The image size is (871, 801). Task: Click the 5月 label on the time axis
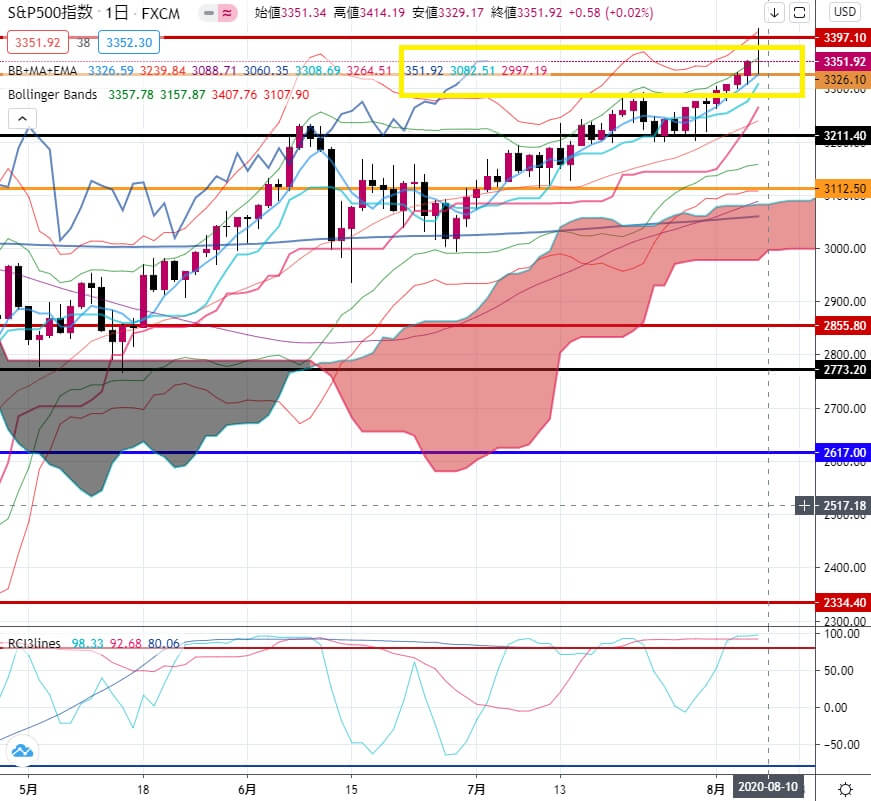28,789
